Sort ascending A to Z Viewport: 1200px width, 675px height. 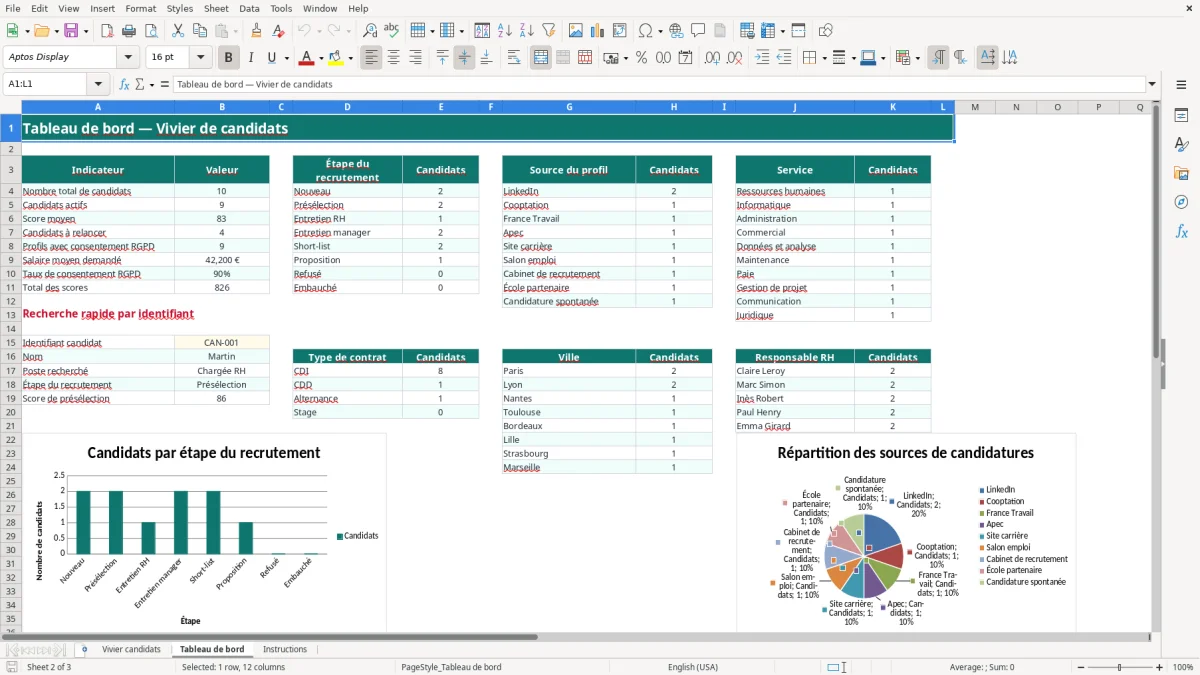point(505,31)
